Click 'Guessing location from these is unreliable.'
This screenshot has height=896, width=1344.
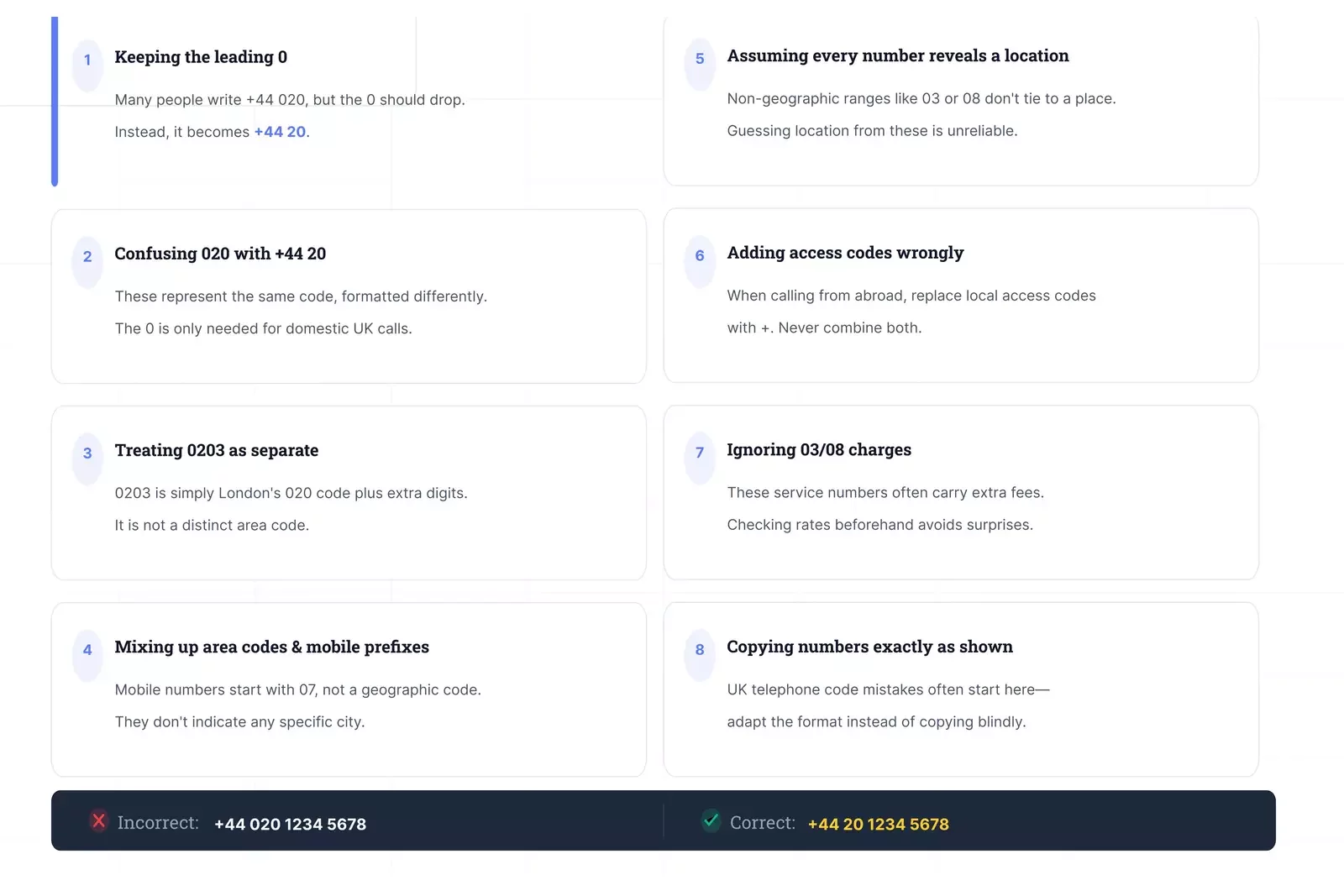pos(872,130)
